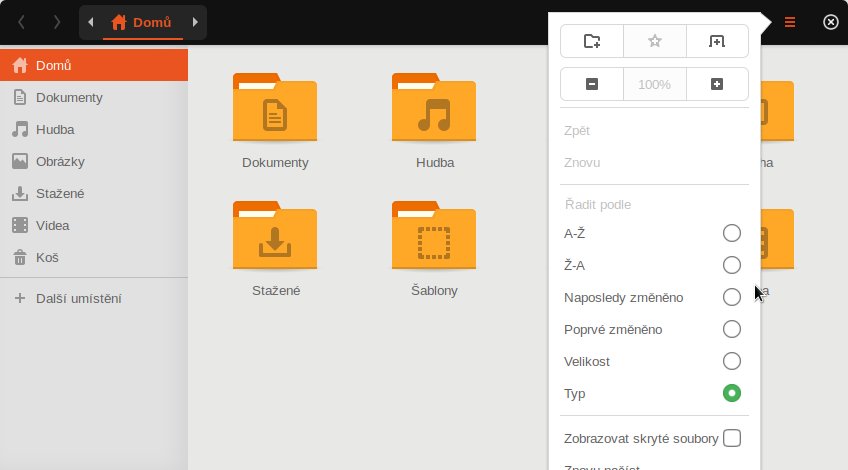The width and height of the screenshot is (848, 470).
Task: Select the Stažené folder icon
Action: click(275, 235)
